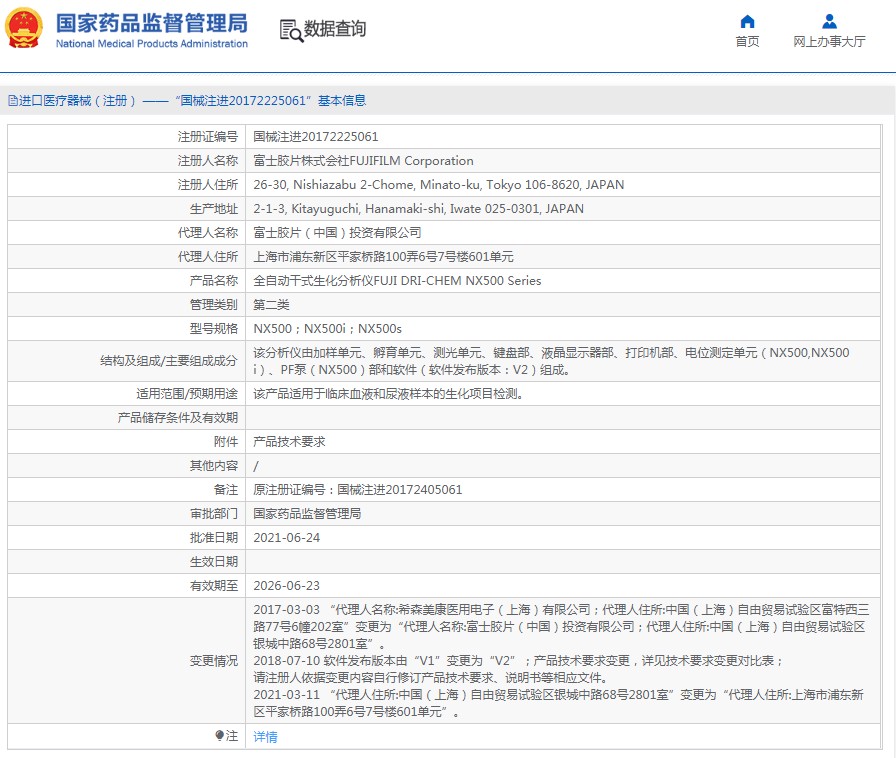
Task: Select the Nishiazabu Tokyo address value
Action: point(438,185)
